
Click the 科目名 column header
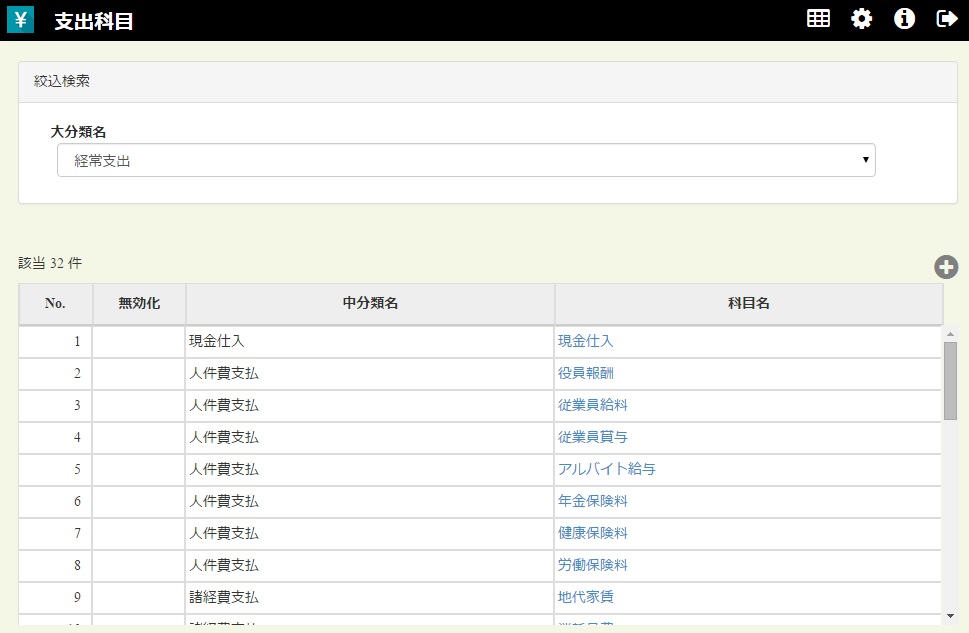click(x=748, y=304)
